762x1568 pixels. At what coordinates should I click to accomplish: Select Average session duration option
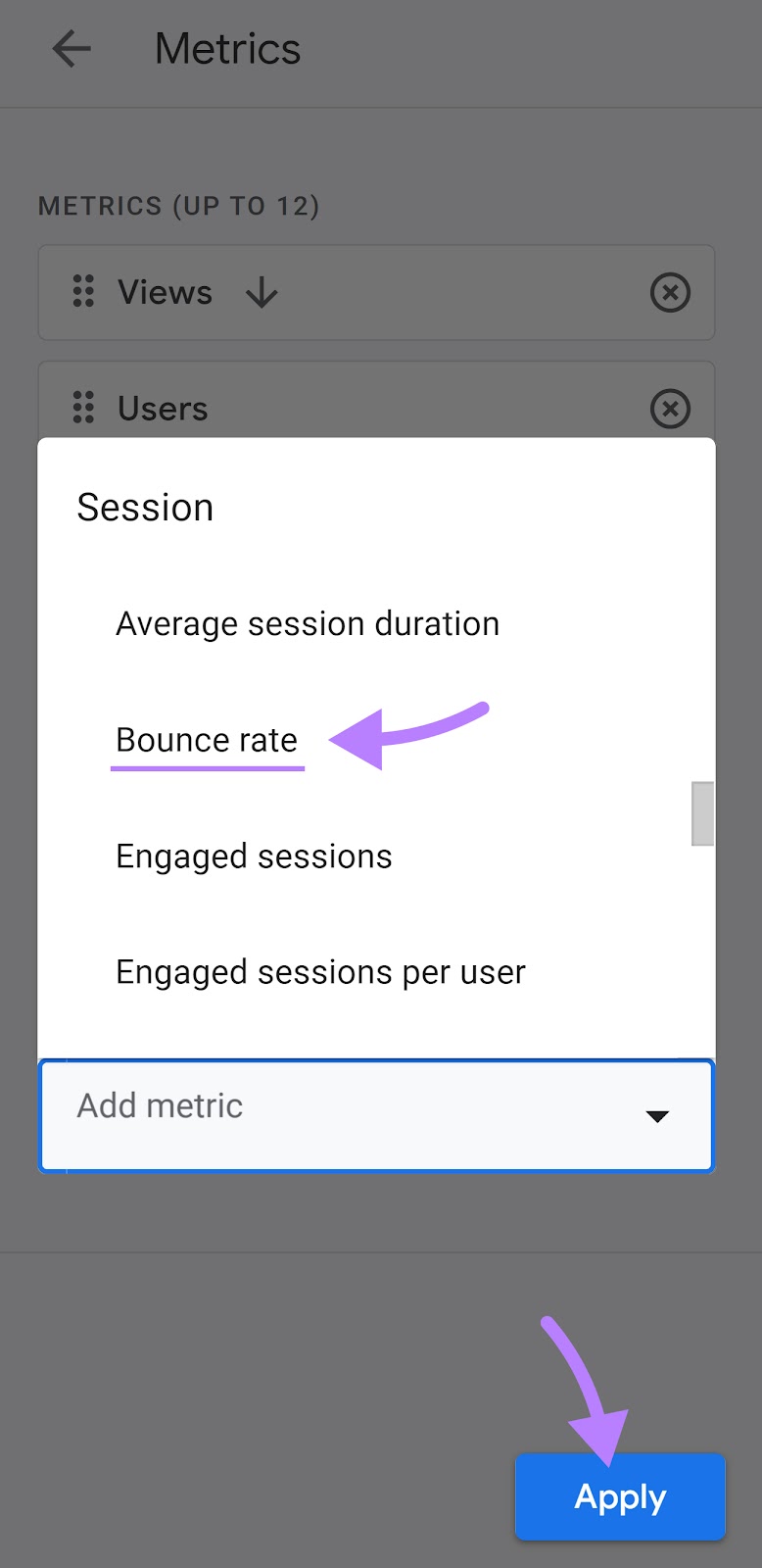[307, 623]
